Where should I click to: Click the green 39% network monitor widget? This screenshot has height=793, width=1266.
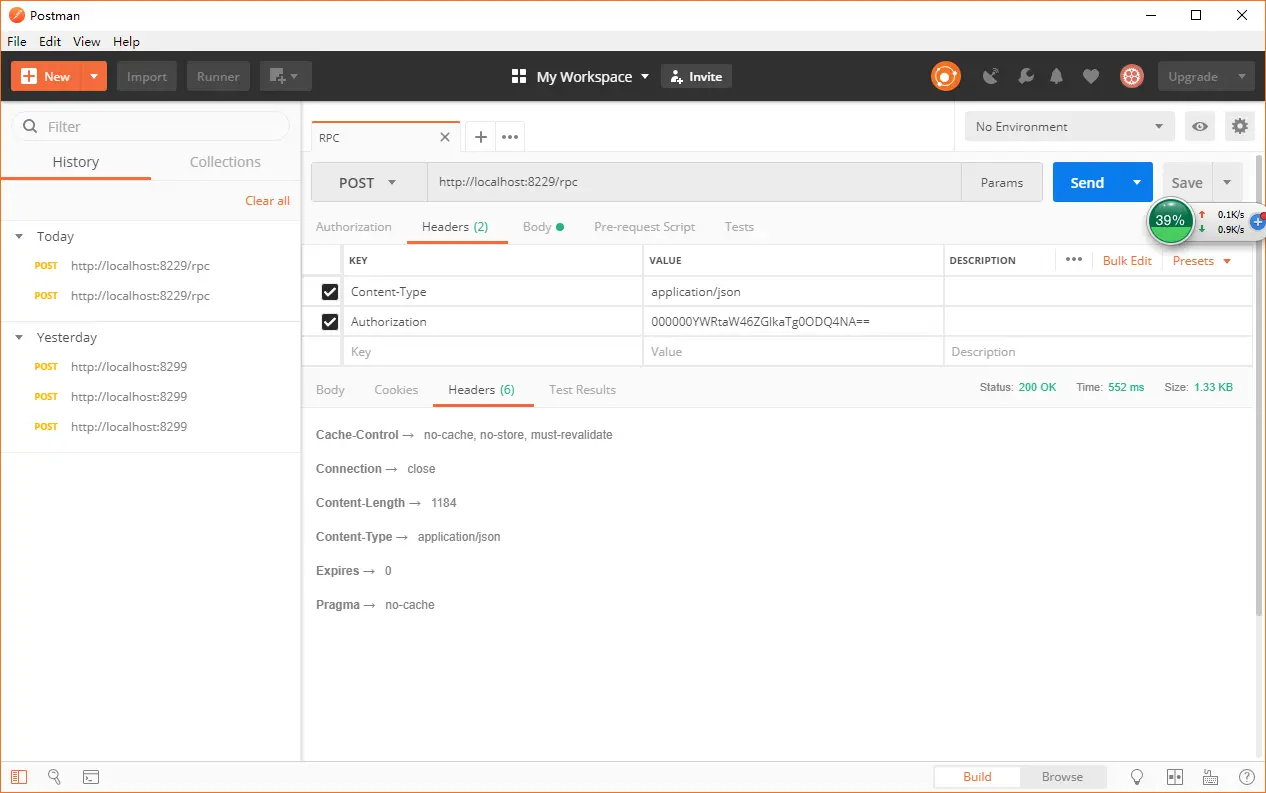click(x=1171, y=221)
